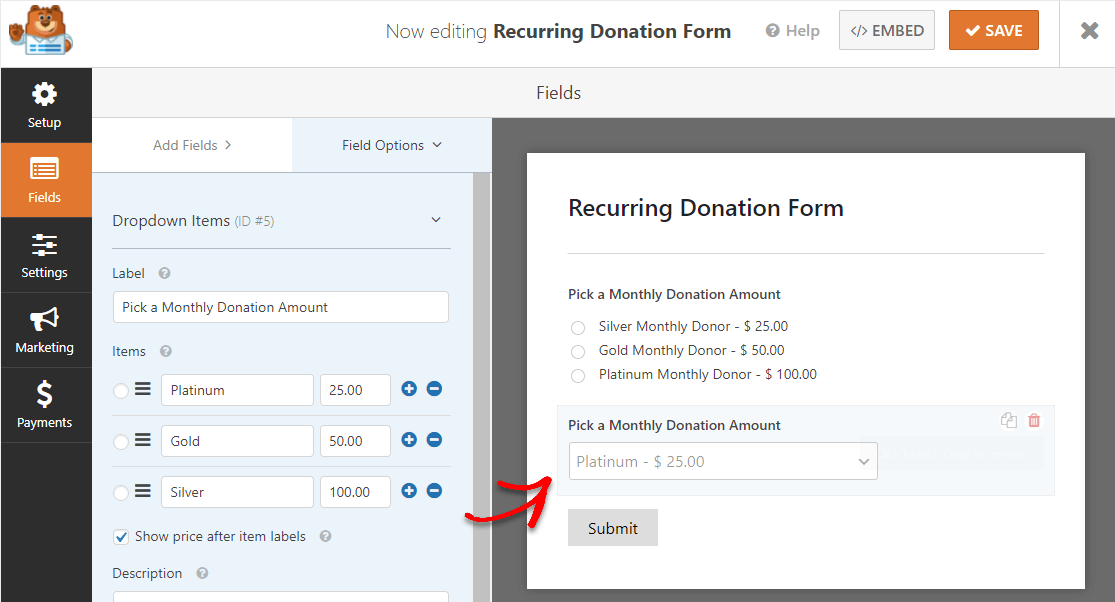Screen dimensions: 1115x602
Task: Edit the Label input field
Action: pyautogui.click(x=281, y=307)
